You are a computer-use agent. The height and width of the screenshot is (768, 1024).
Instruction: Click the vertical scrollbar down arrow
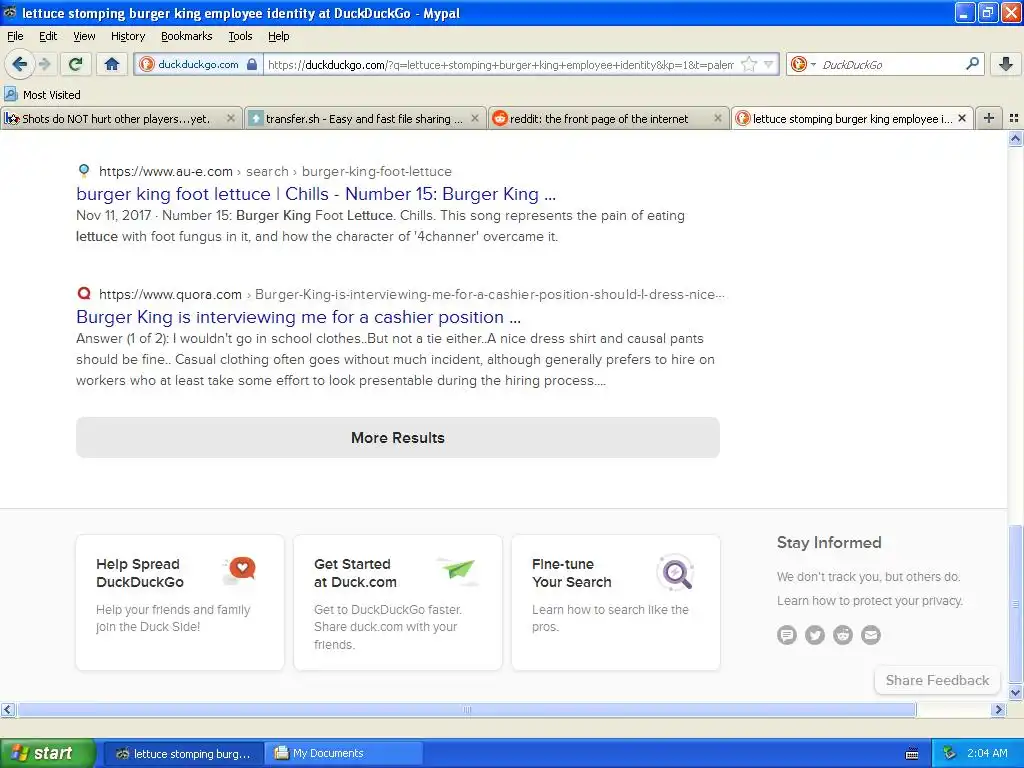pyautogui.click(x=1016, y=692)
